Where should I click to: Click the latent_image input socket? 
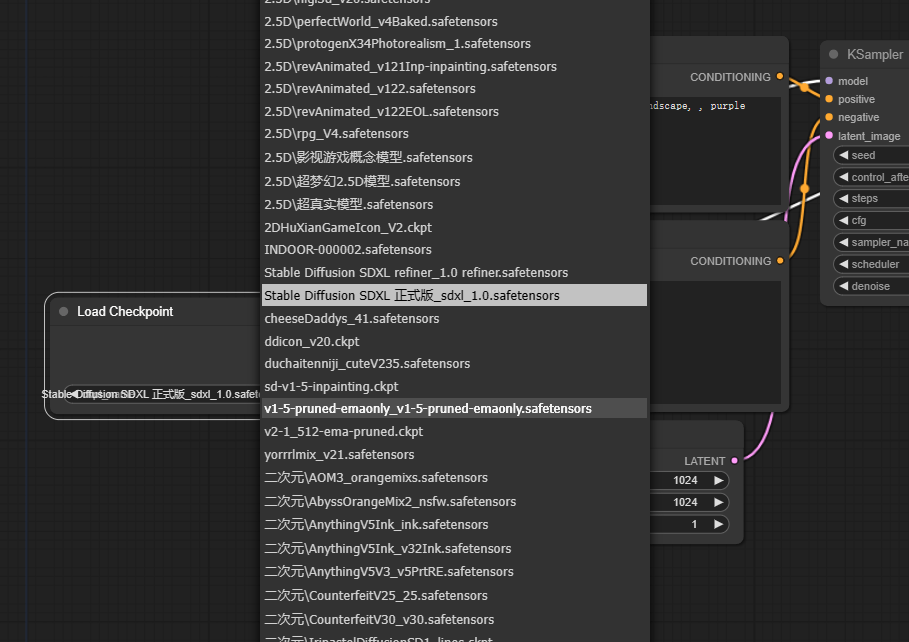(x=829, y=135)
